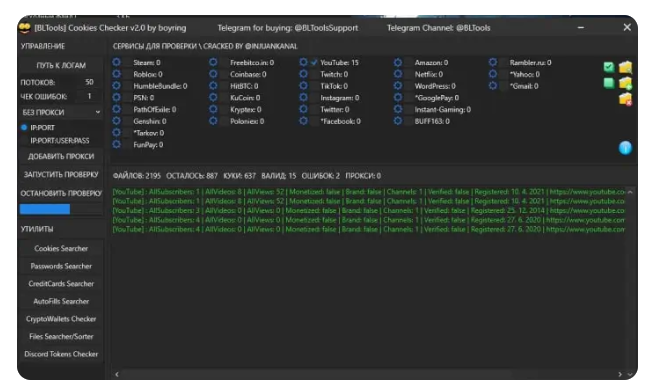Click the ВАЛИД: 15 status text
The height and width of the screenshot is (389, 650).
pyautogui.click(x=279, y=176)
